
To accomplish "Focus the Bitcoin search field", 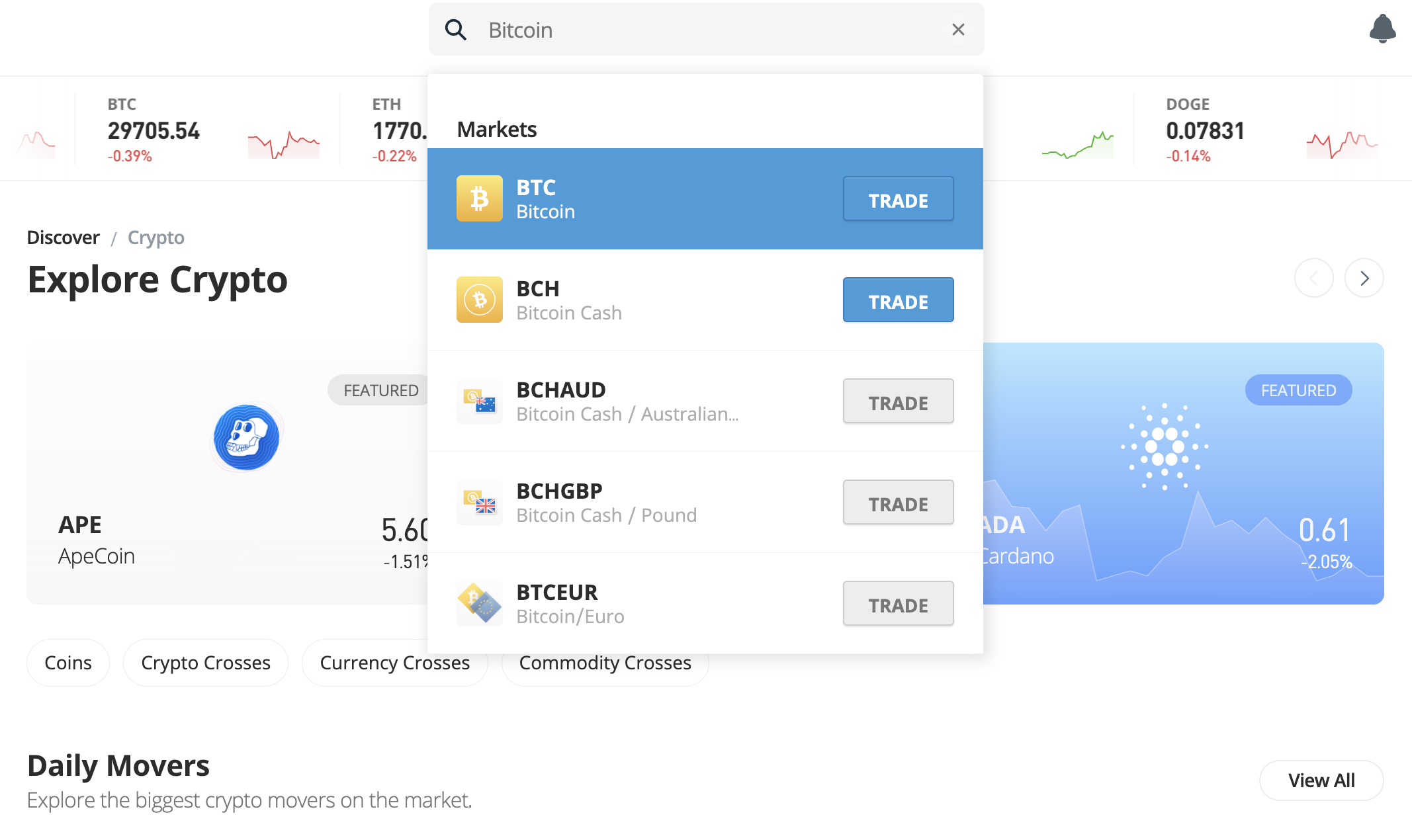I will pyautogui.click(x=706, y=30).
